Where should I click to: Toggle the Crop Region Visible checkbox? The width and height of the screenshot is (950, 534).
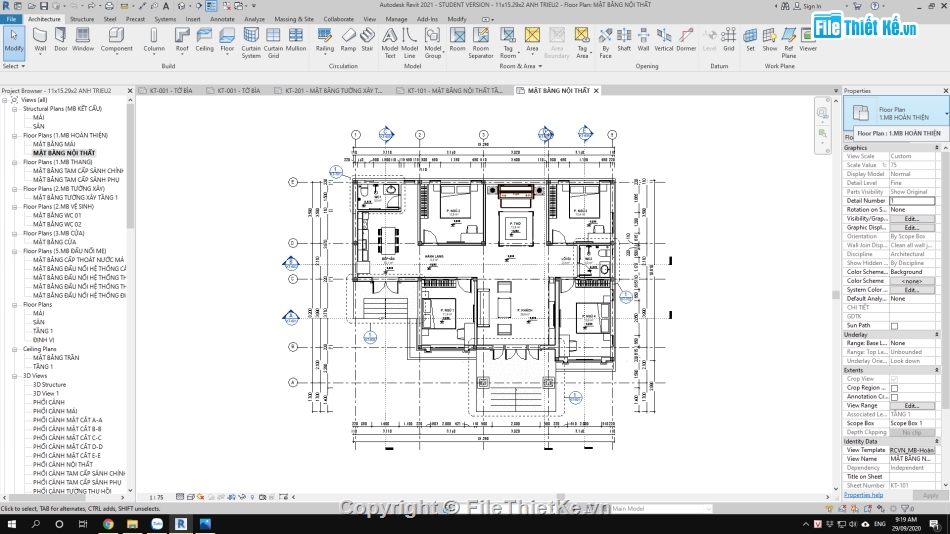894,388
